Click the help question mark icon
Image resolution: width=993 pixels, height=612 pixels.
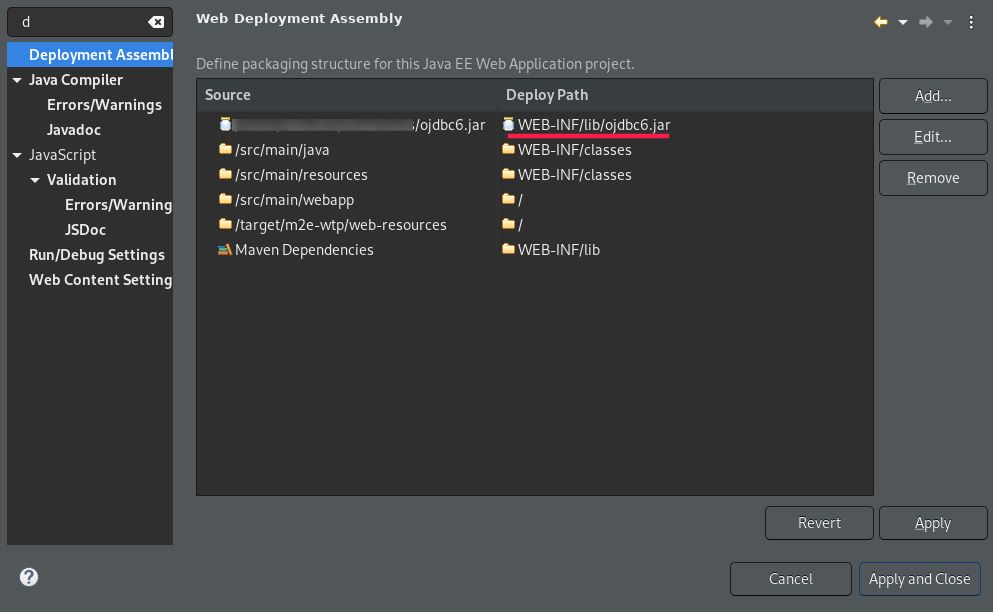point(29,577)
